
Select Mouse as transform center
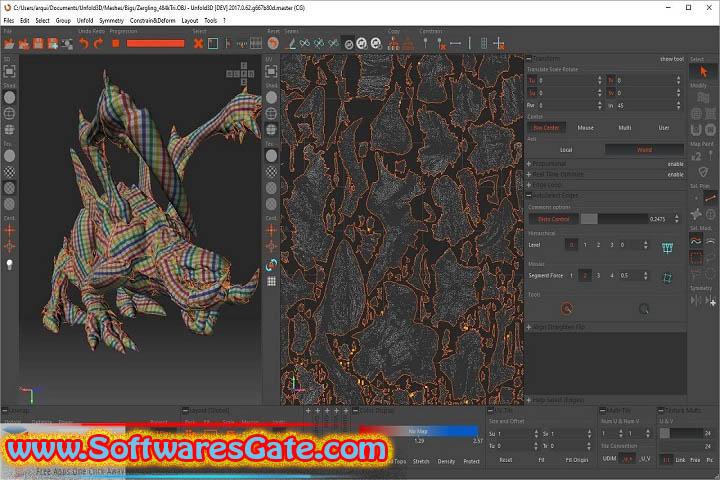coord(585,128)
